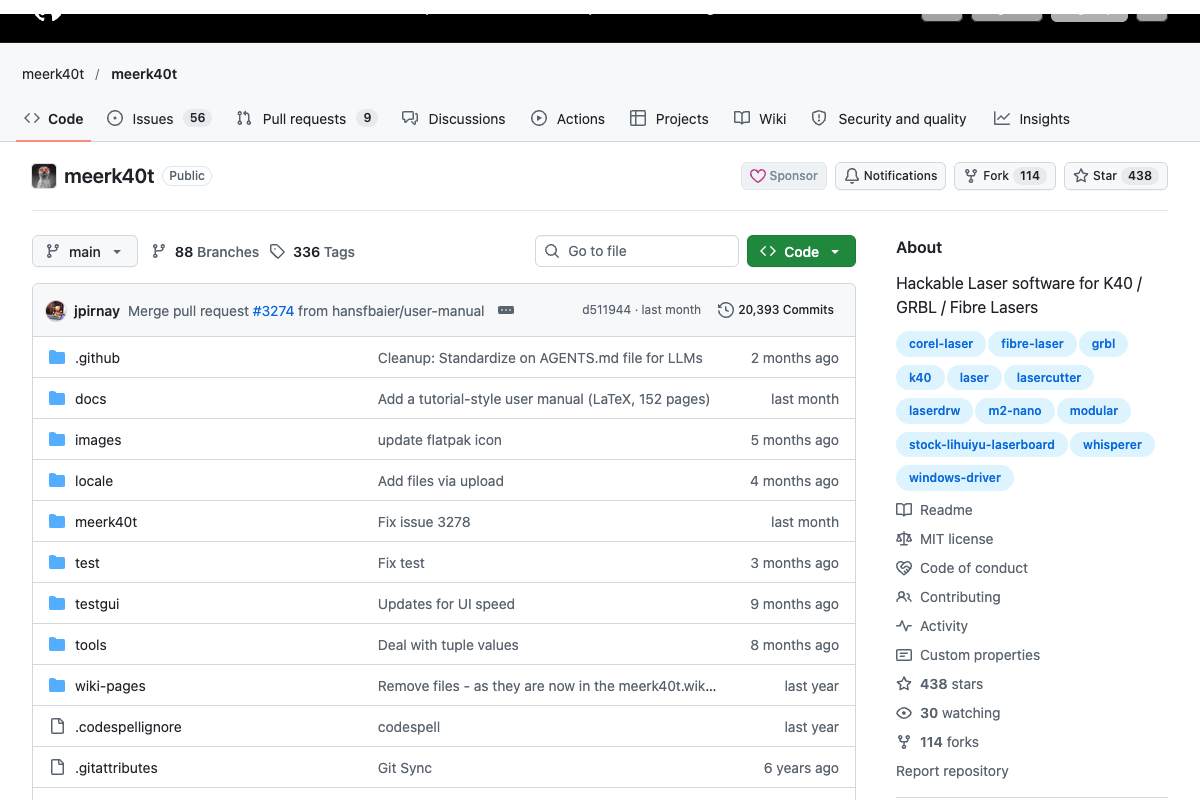Select the fibre-laser topic tag

1033,344
